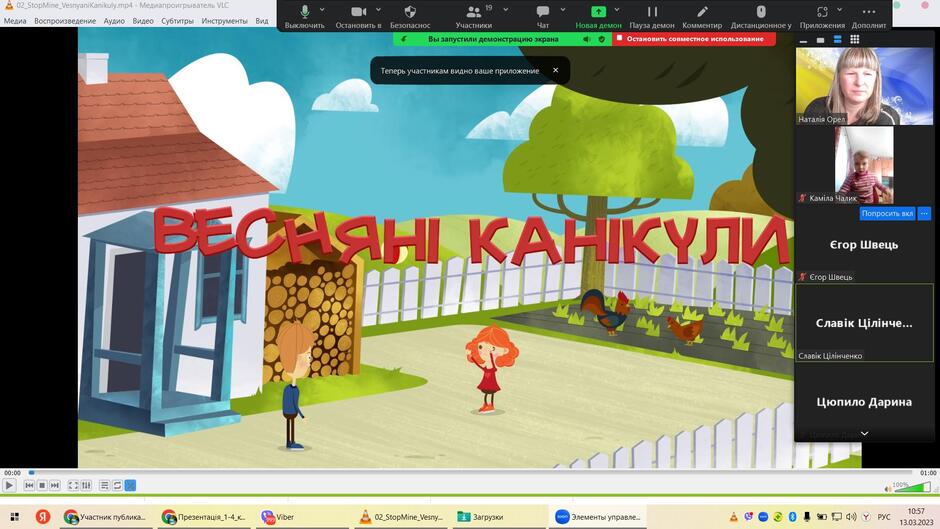Open VLC Видео menu
Screen dimensions: 940x529
point(143,20)
